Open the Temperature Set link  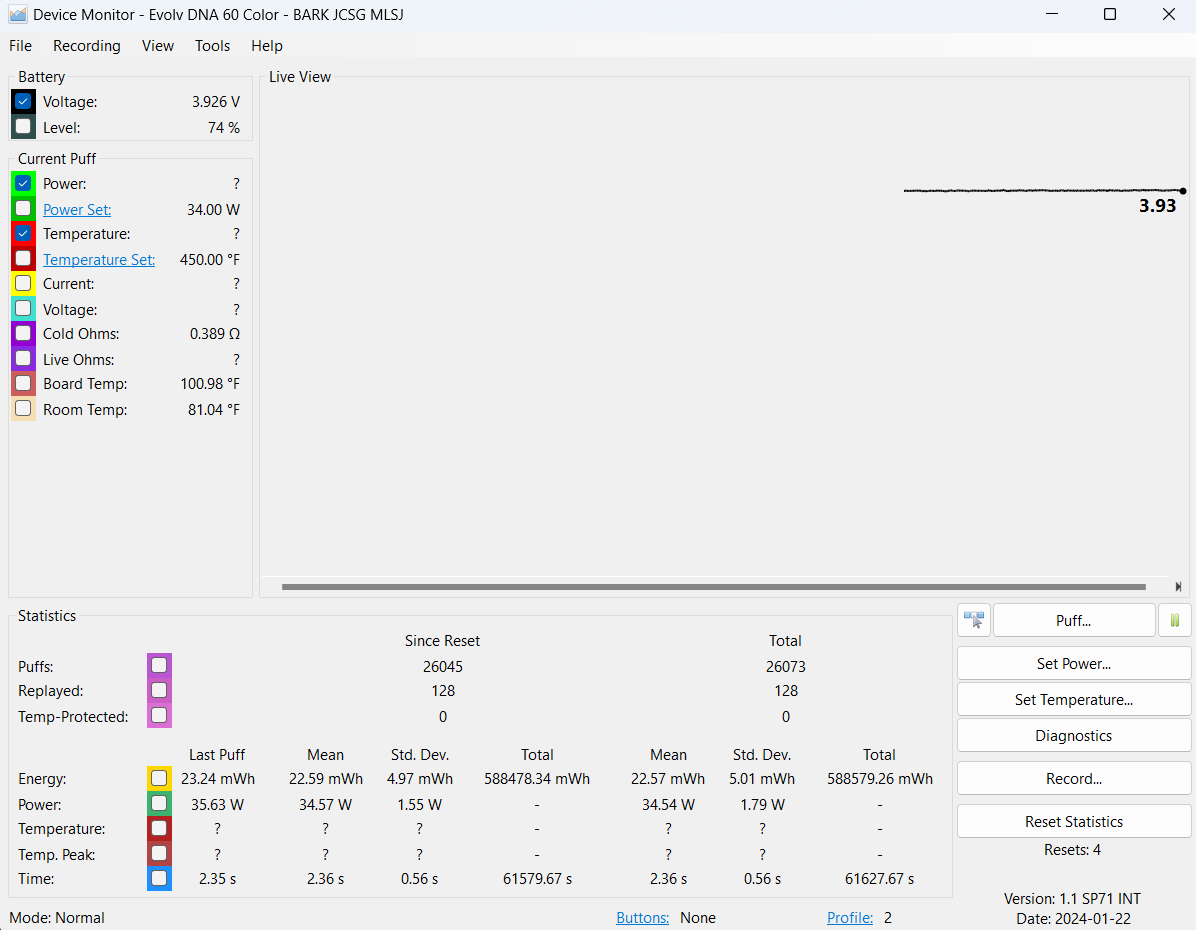(99, 260)
